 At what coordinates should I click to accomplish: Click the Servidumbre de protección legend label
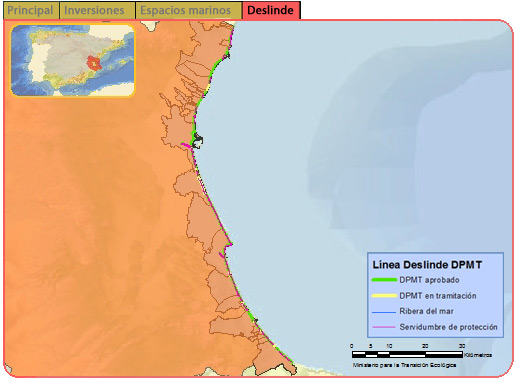coord(448,327)
